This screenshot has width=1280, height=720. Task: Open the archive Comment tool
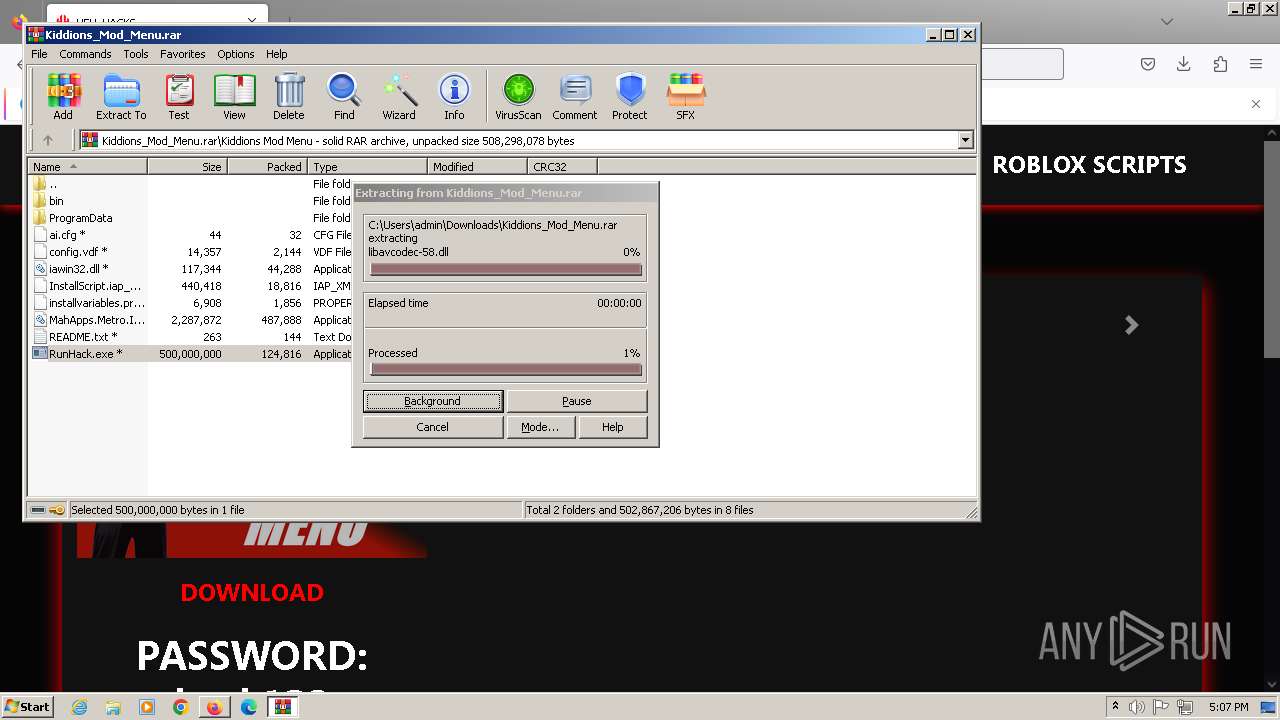click(575, 96)
